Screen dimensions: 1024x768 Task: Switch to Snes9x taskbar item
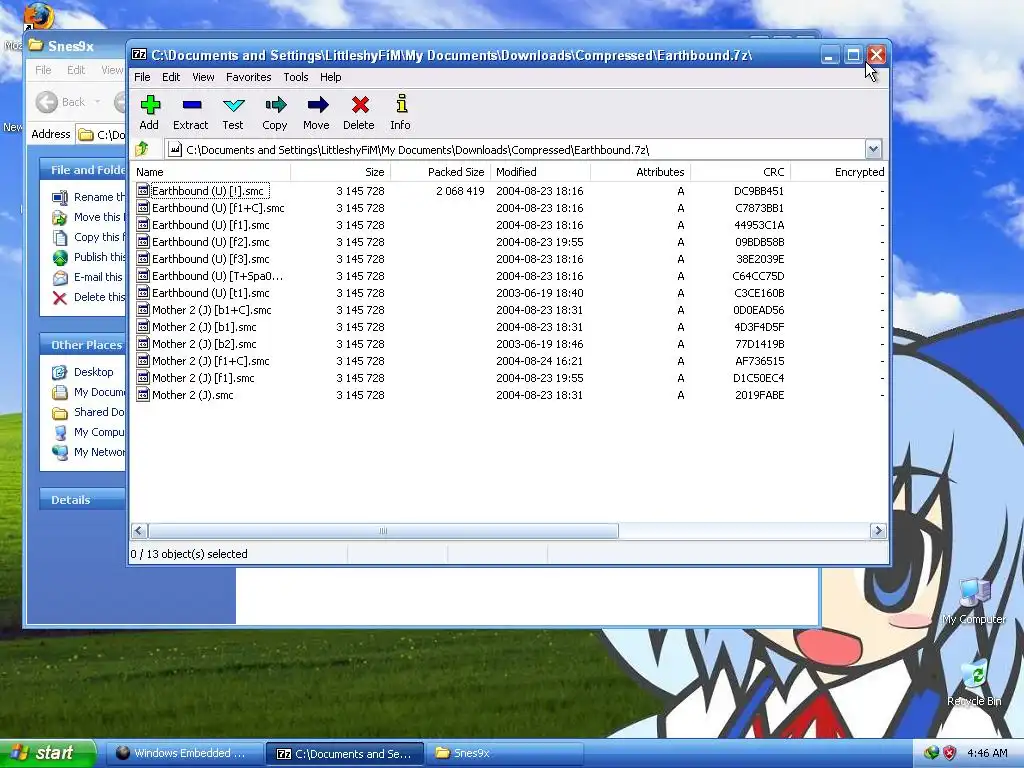(x=504, y=754)
